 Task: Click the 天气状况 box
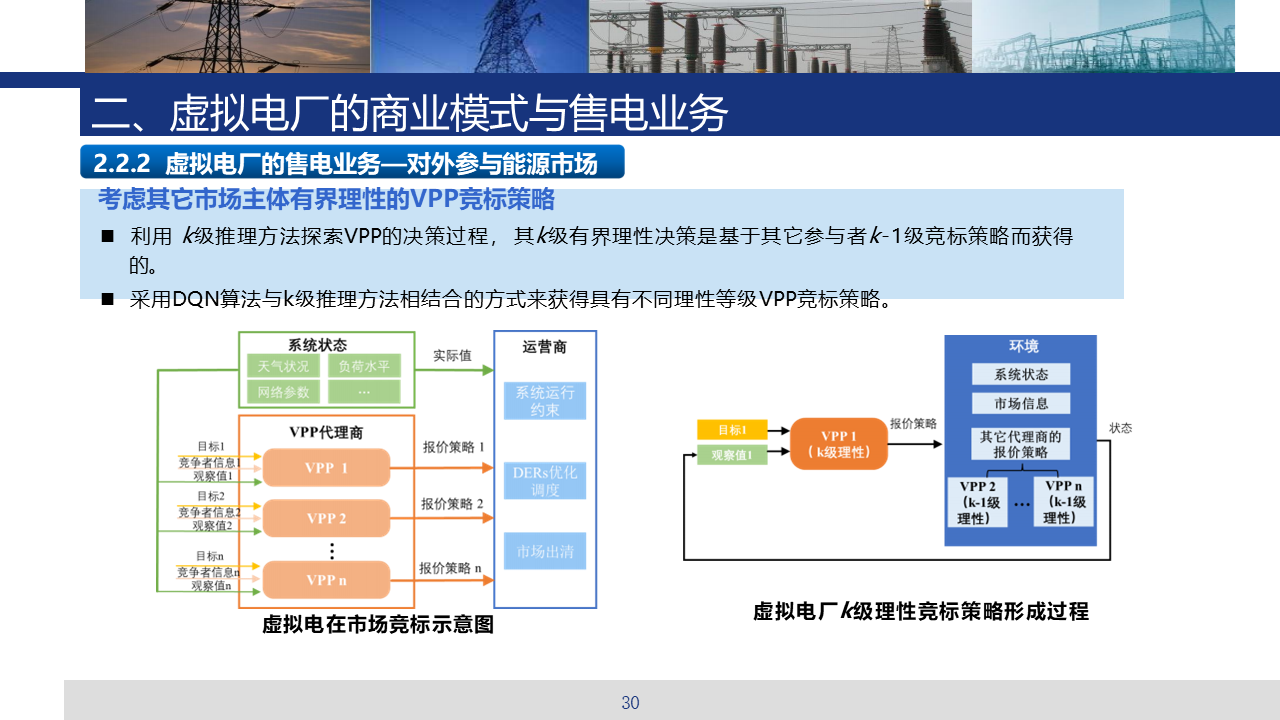tap(283, 366)
